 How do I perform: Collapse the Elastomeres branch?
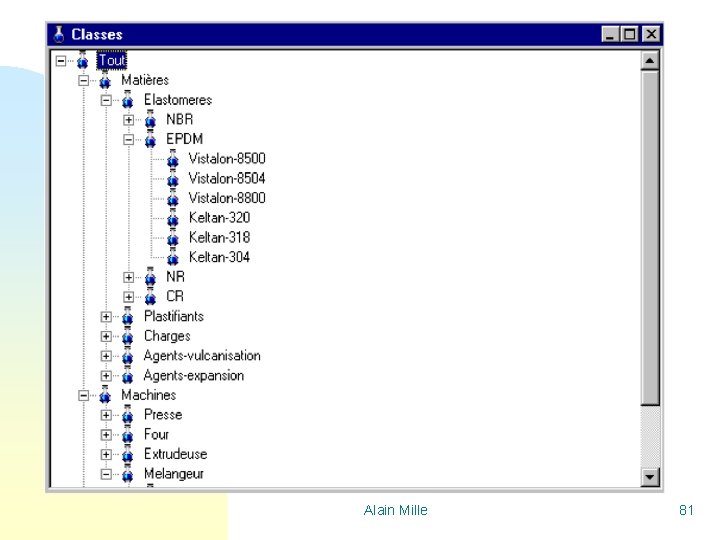106,101
